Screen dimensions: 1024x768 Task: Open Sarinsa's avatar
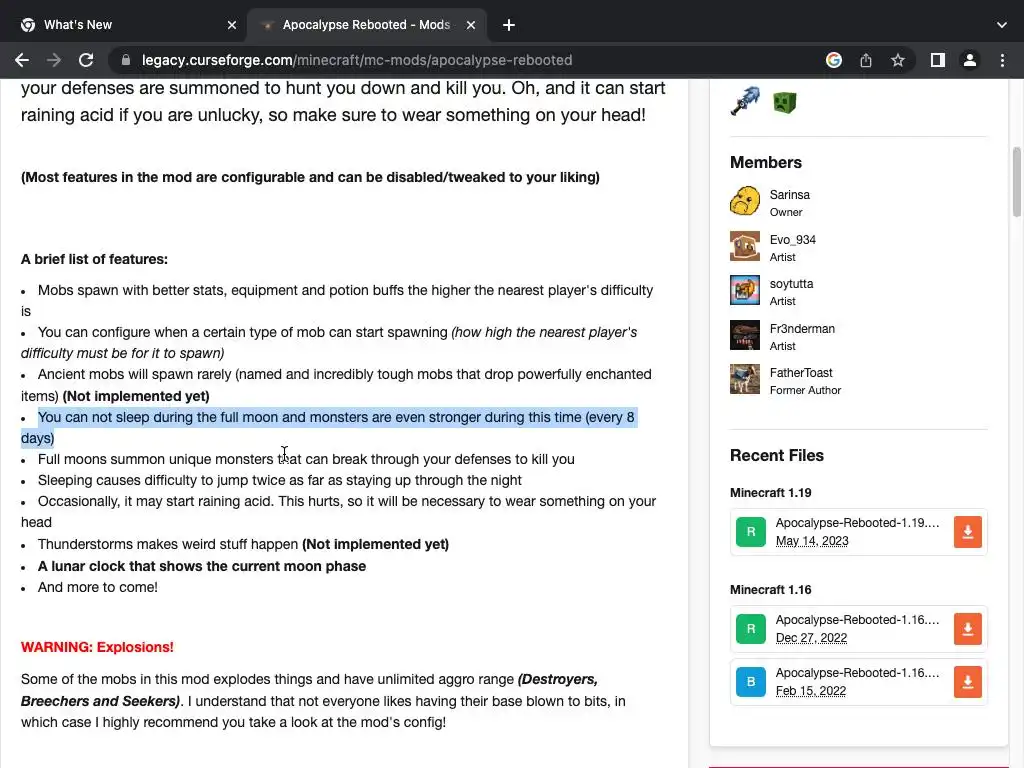[745, 200]
